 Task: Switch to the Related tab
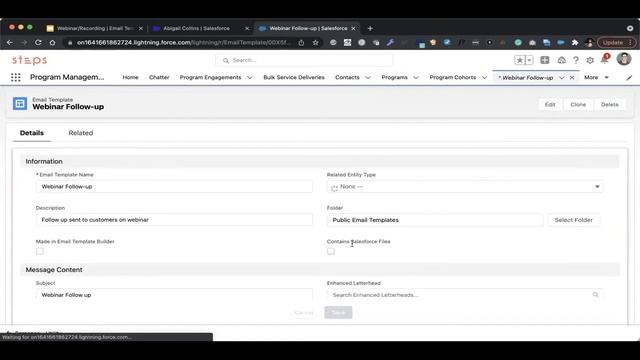coord(81,133)
